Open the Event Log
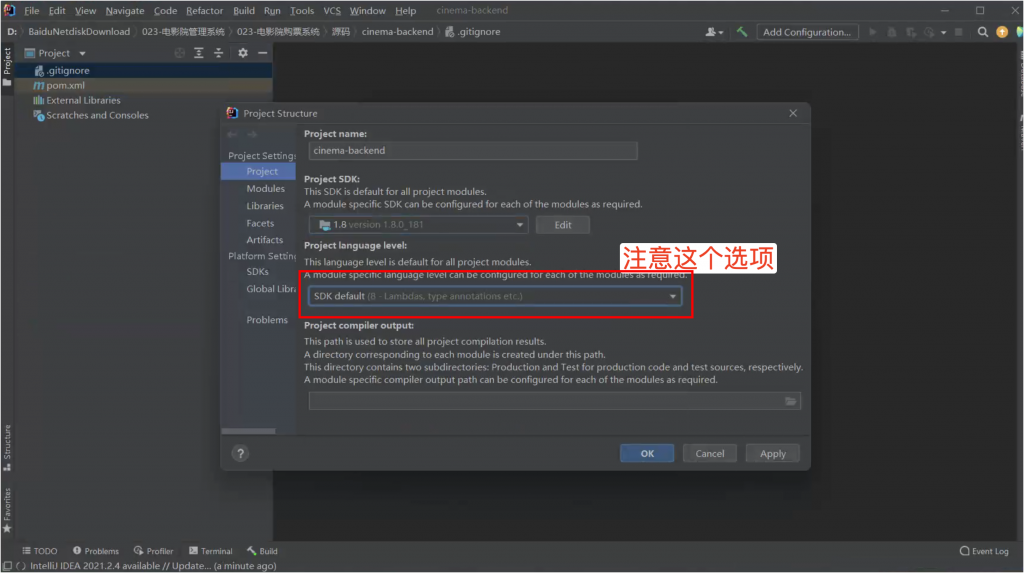1024x573 pixels. click(984, 551)
